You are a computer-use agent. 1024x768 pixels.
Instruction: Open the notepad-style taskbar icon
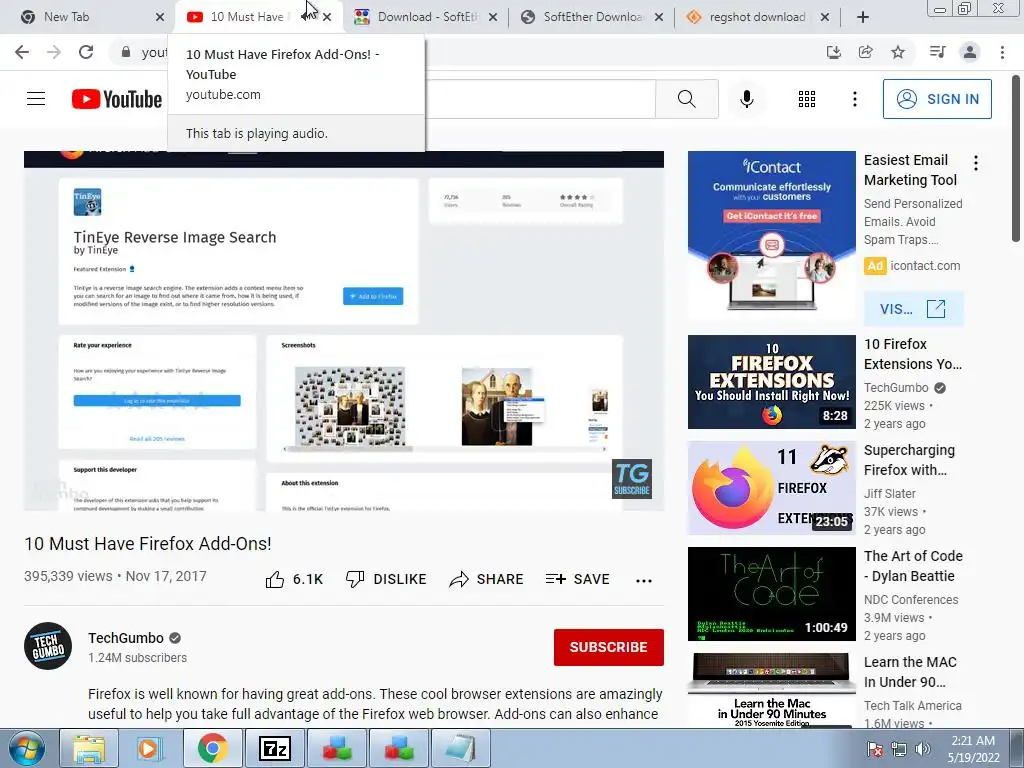coord(460,748)
